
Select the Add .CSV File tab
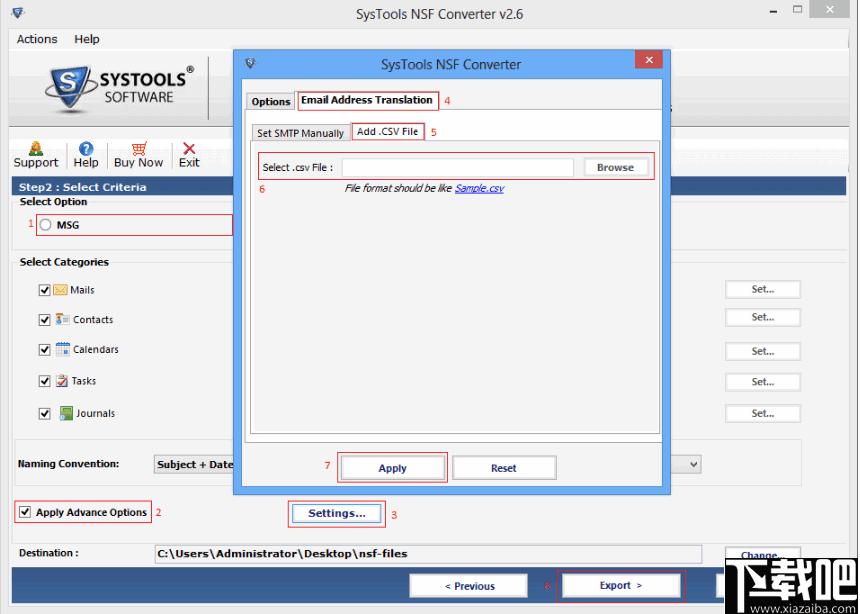[x=388, y=132]
